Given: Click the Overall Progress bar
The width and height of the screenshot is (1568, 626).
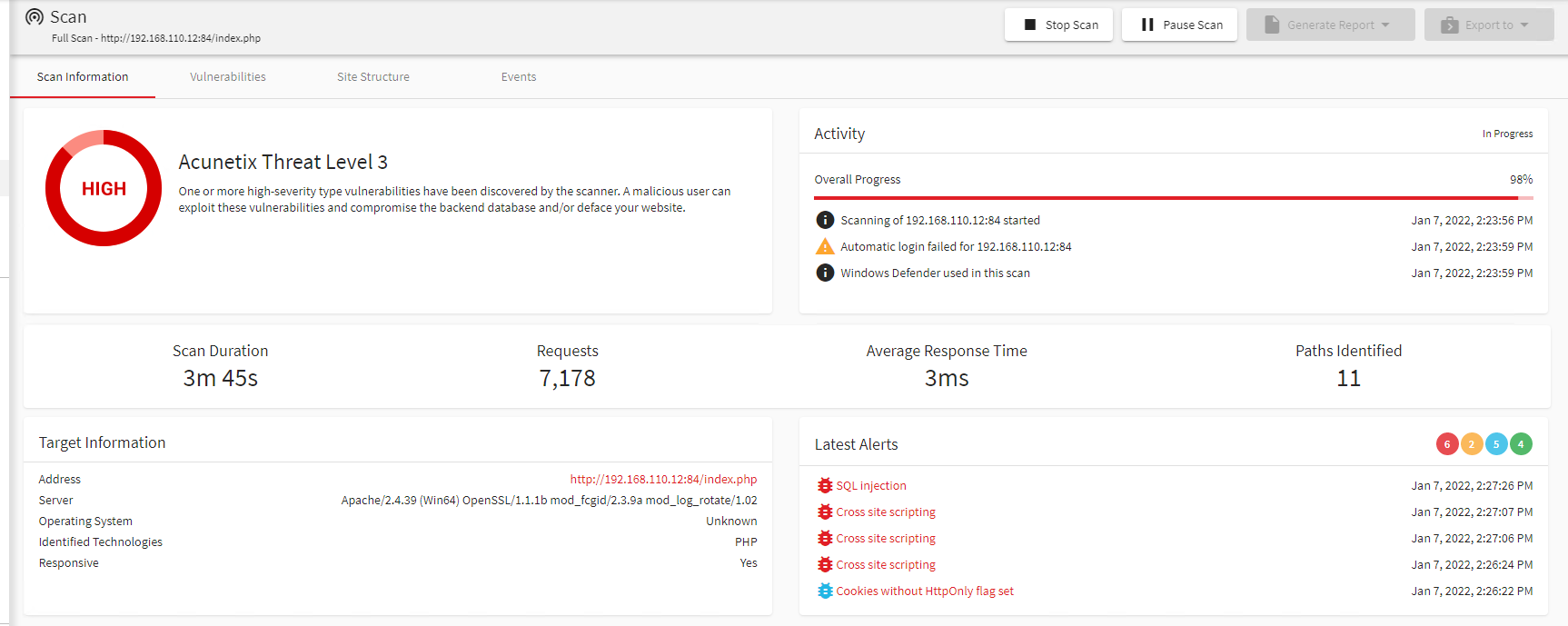Looking at the screenshot, I should (1174, 197).
